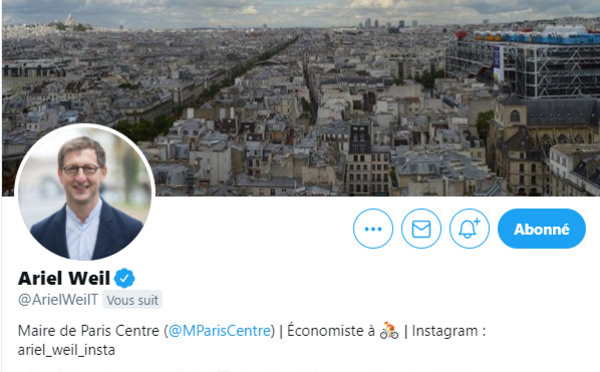Click the Économiste à bio text
Viewport: 600px width, 372px height.
point(331,331)
